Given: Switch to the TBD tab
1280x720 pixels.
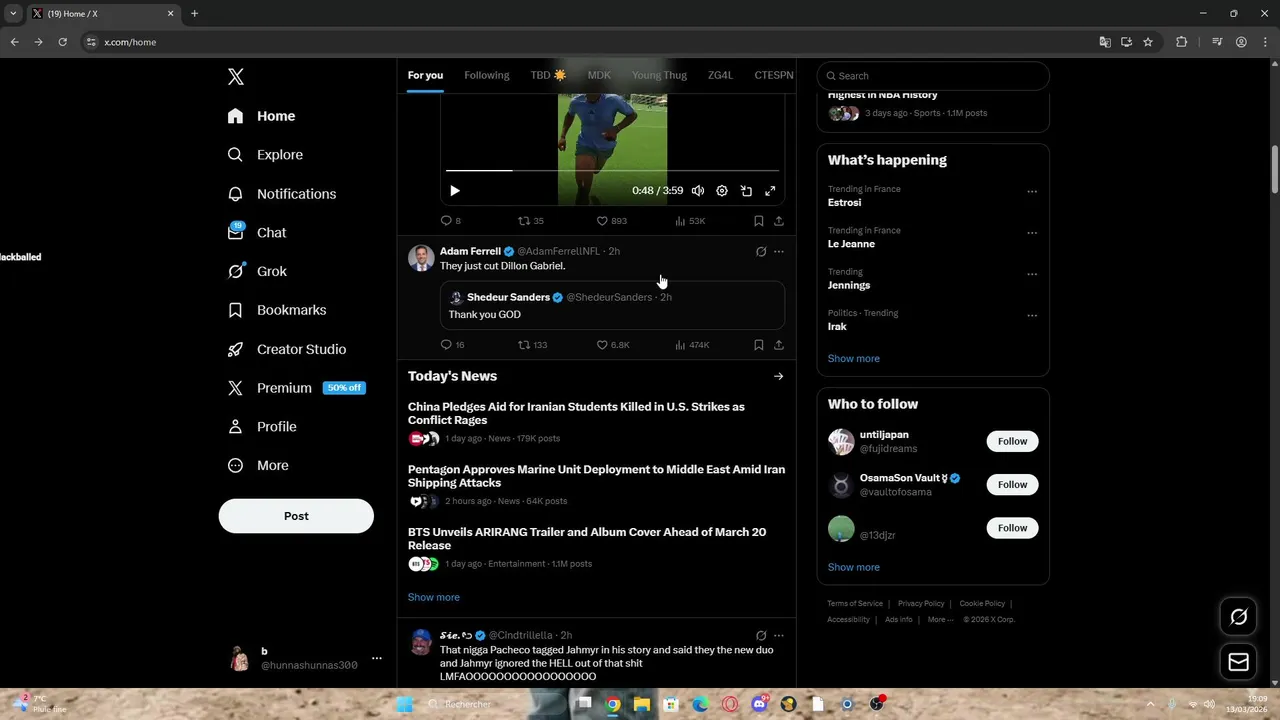Looking at the screenshot, I should pyautogui.click(x=548, y=75).
